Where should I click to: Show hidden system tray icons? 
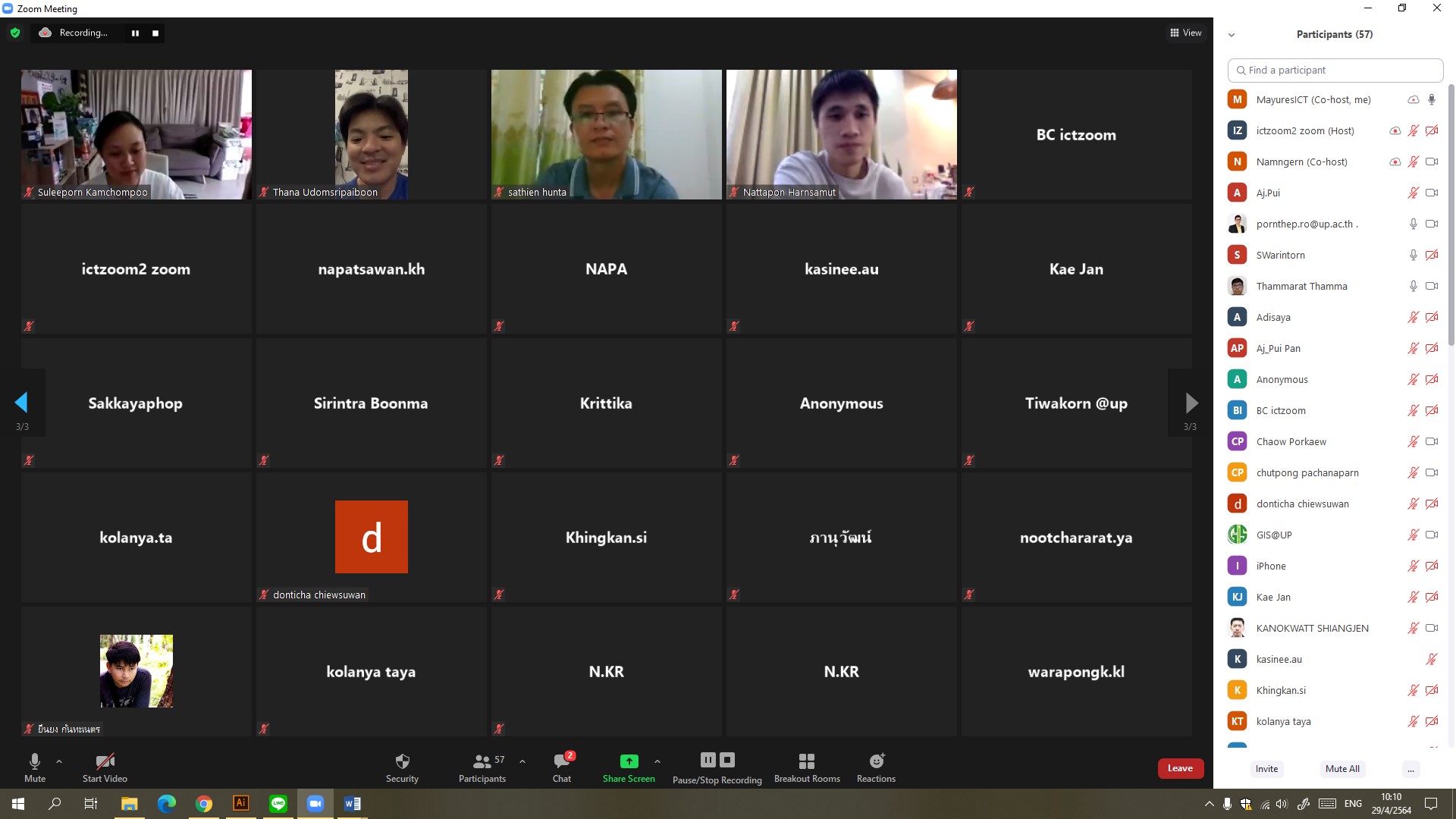pyautogui.click(x=1209, y=804)
